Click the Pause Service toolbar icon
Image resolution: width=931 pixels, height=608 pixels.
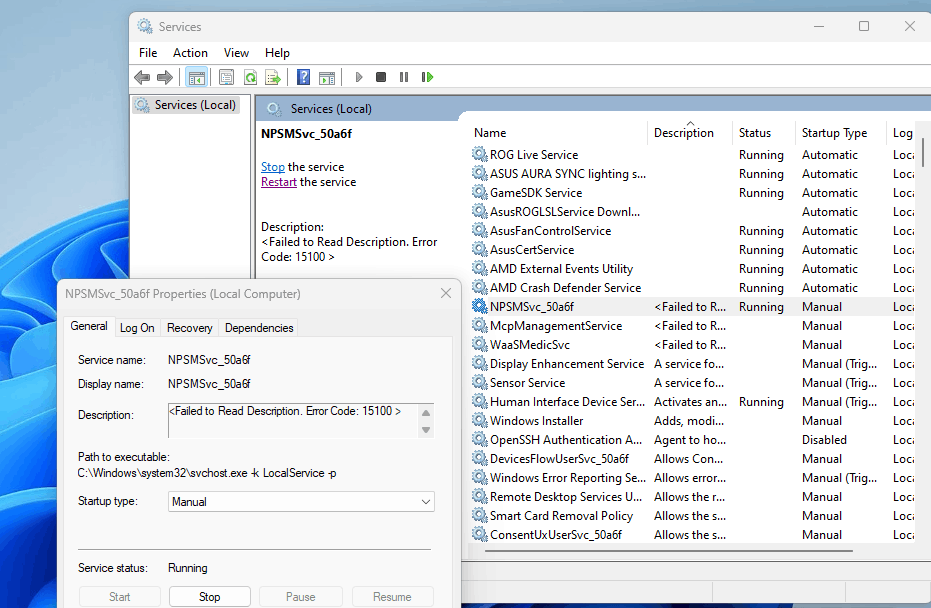404,77
